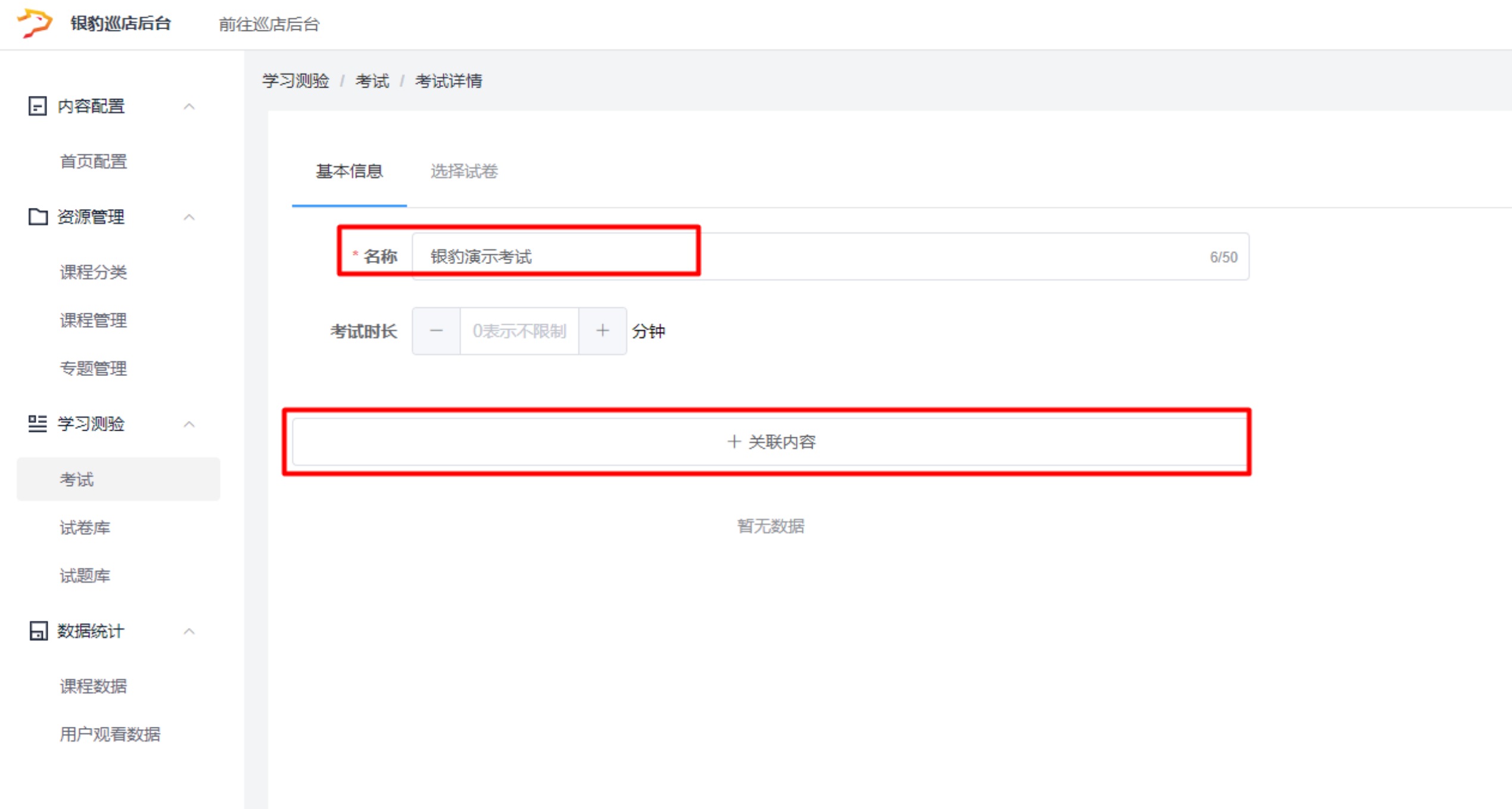Viewport: 1512px width, 809px height.
Task: Click the 资源管理 folder icon
Action: coord(38,217)
